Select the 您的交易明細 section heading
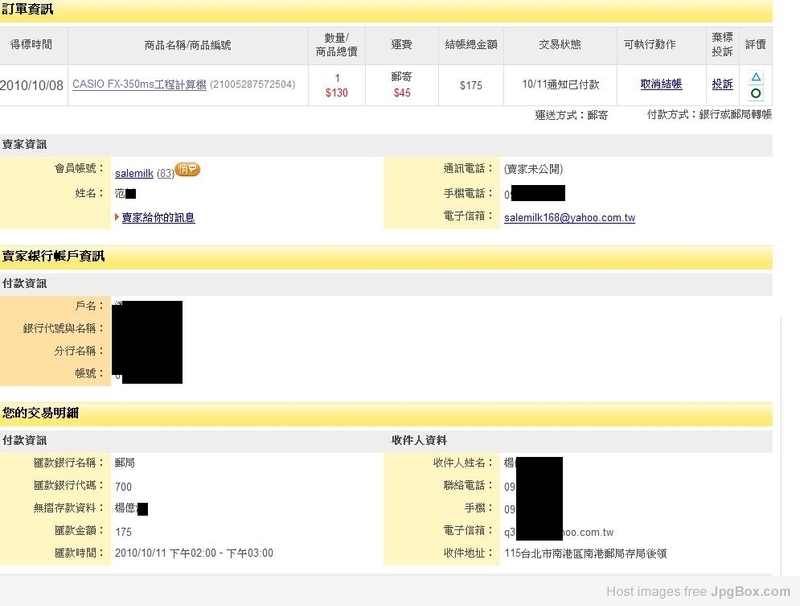The height and width of the screenshot is (606, 800). pos(40,413)
